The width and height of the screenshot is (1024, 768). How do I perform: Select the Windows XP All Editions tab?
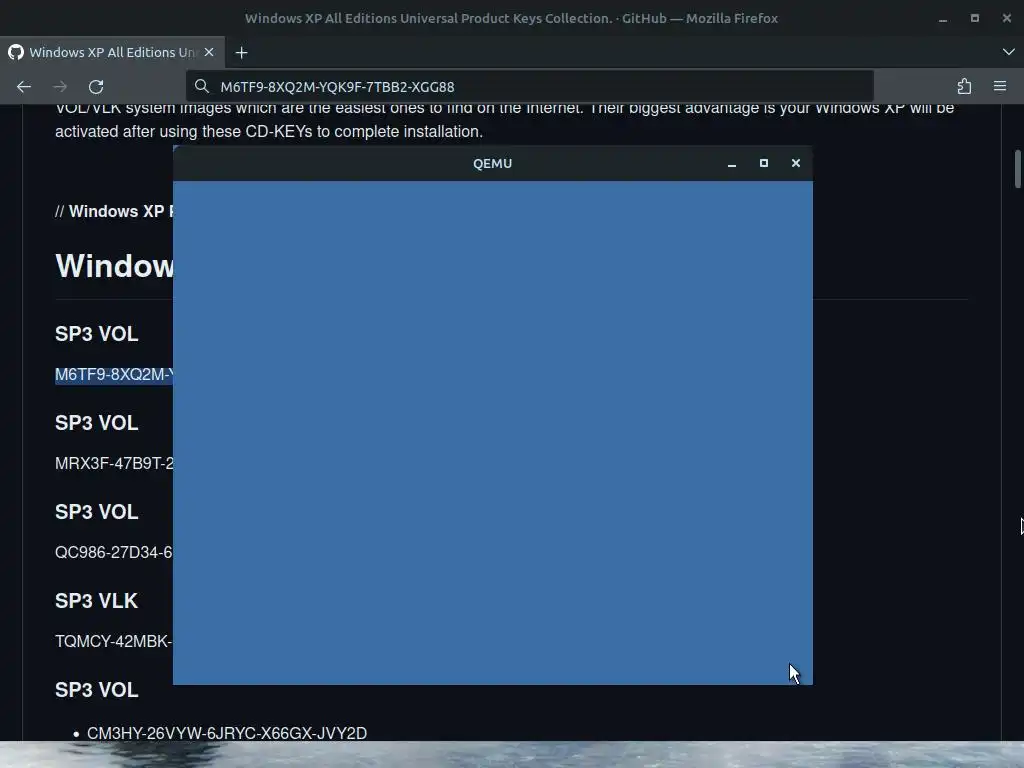pos(112,52)
